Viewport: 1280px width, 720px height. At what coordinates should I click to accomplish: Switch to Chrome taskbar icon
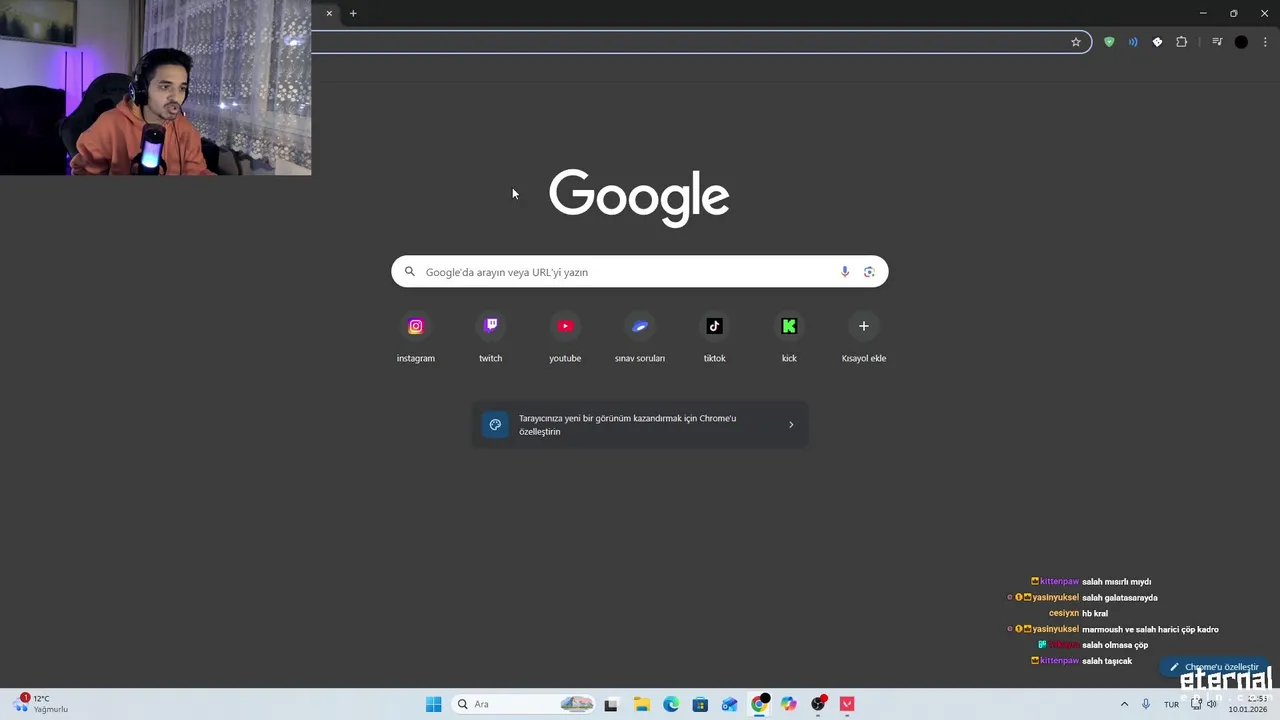(x=759, y=704)
